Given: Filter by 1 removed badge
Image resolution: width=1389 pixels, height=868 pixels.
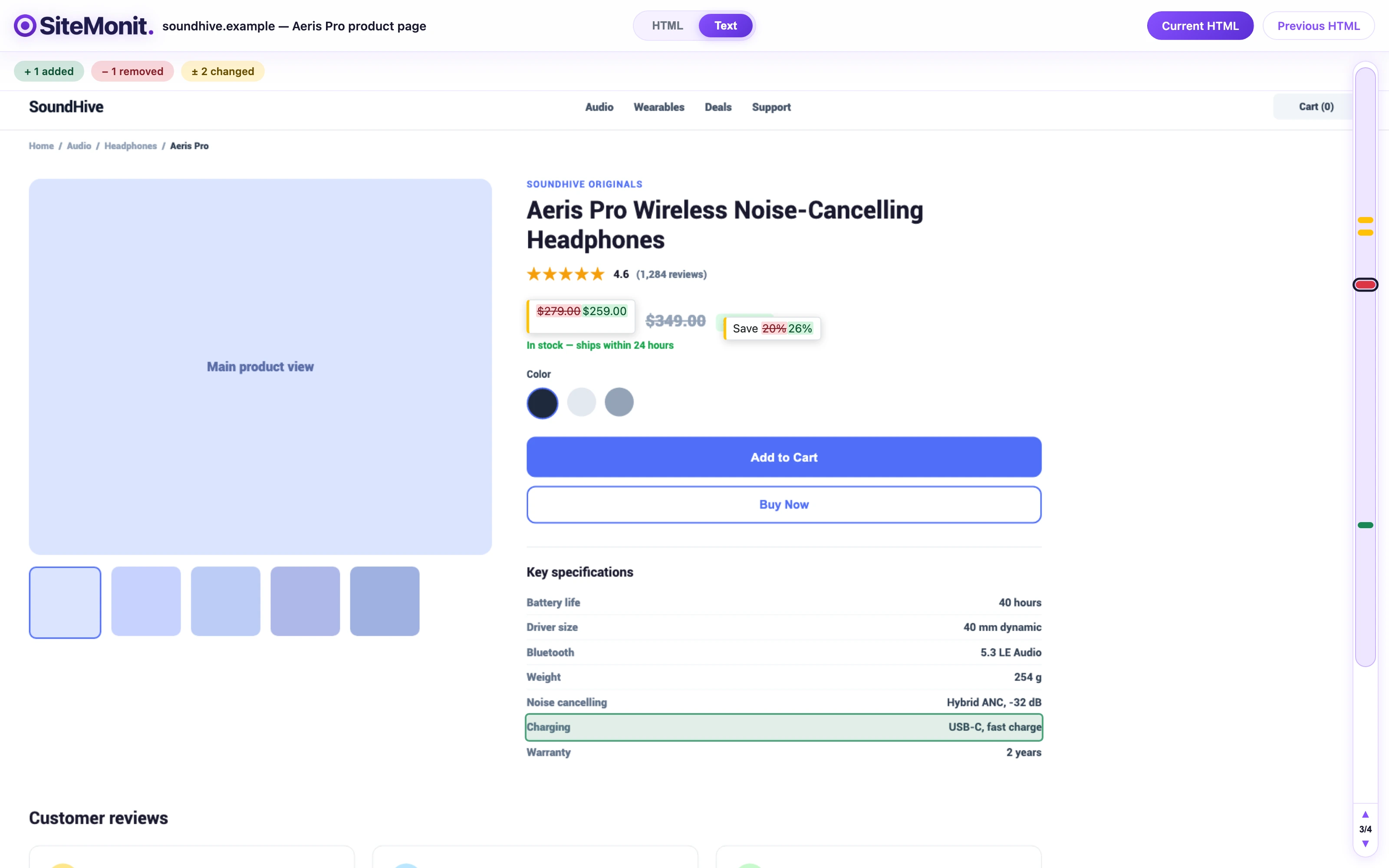Looking at the screenshot, I should pos(132,71).
